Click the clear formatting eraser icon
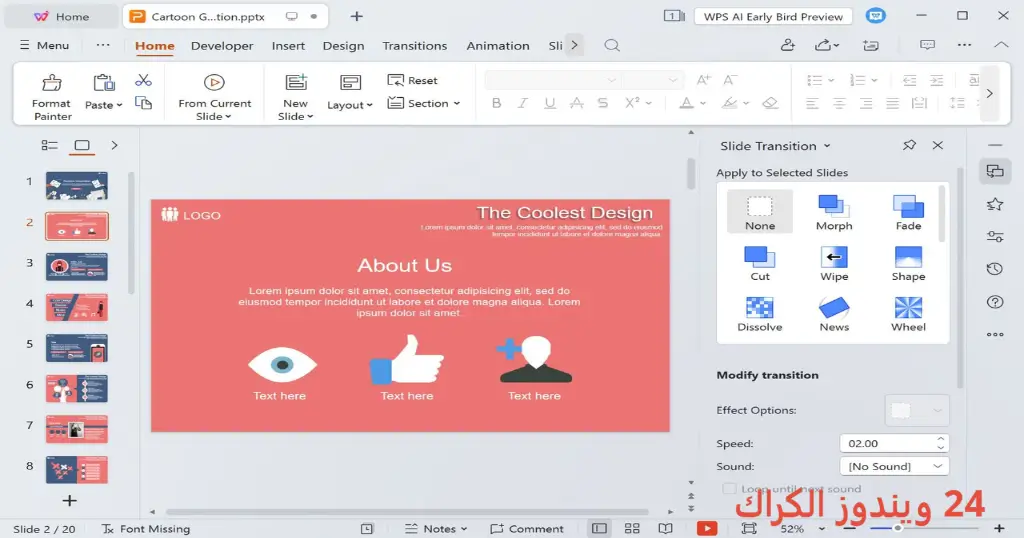 [771, 103]
